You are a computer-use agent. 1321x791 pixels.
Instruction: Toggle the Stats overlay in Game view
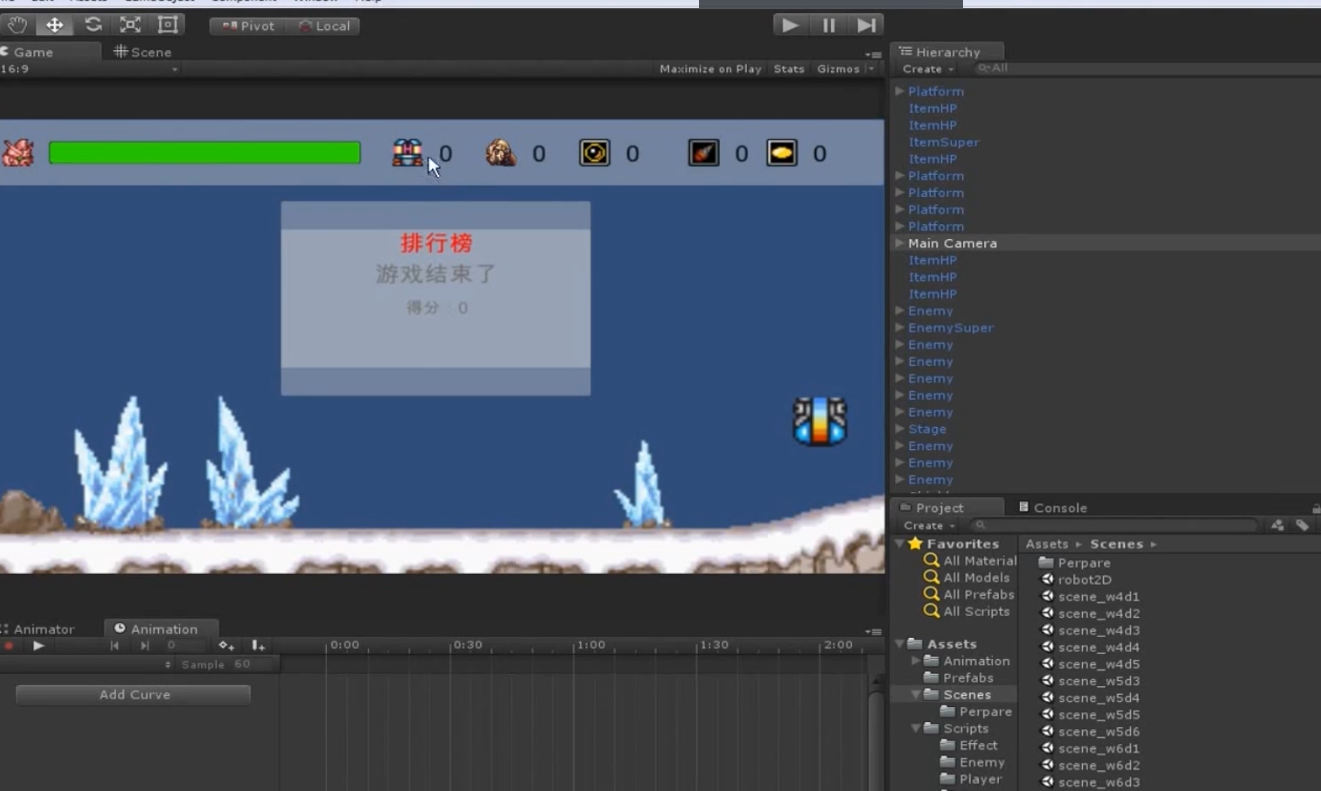(x=789, y=69)
